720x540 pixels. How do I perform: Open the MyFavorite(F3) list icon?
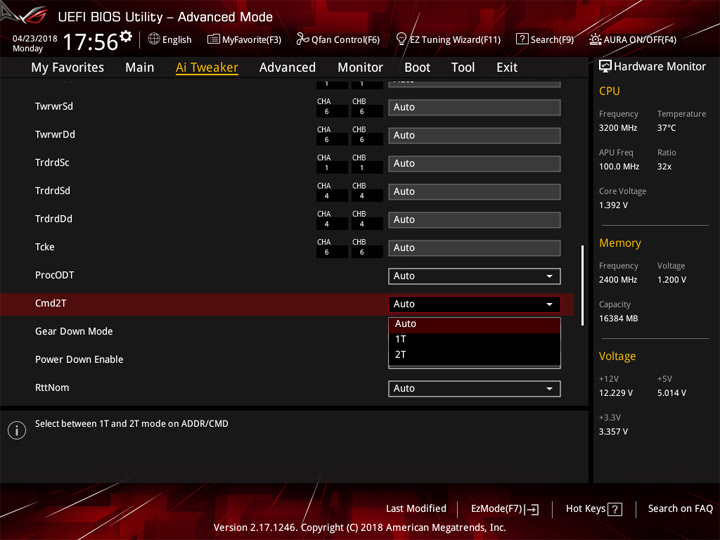(x=213, y=39)
